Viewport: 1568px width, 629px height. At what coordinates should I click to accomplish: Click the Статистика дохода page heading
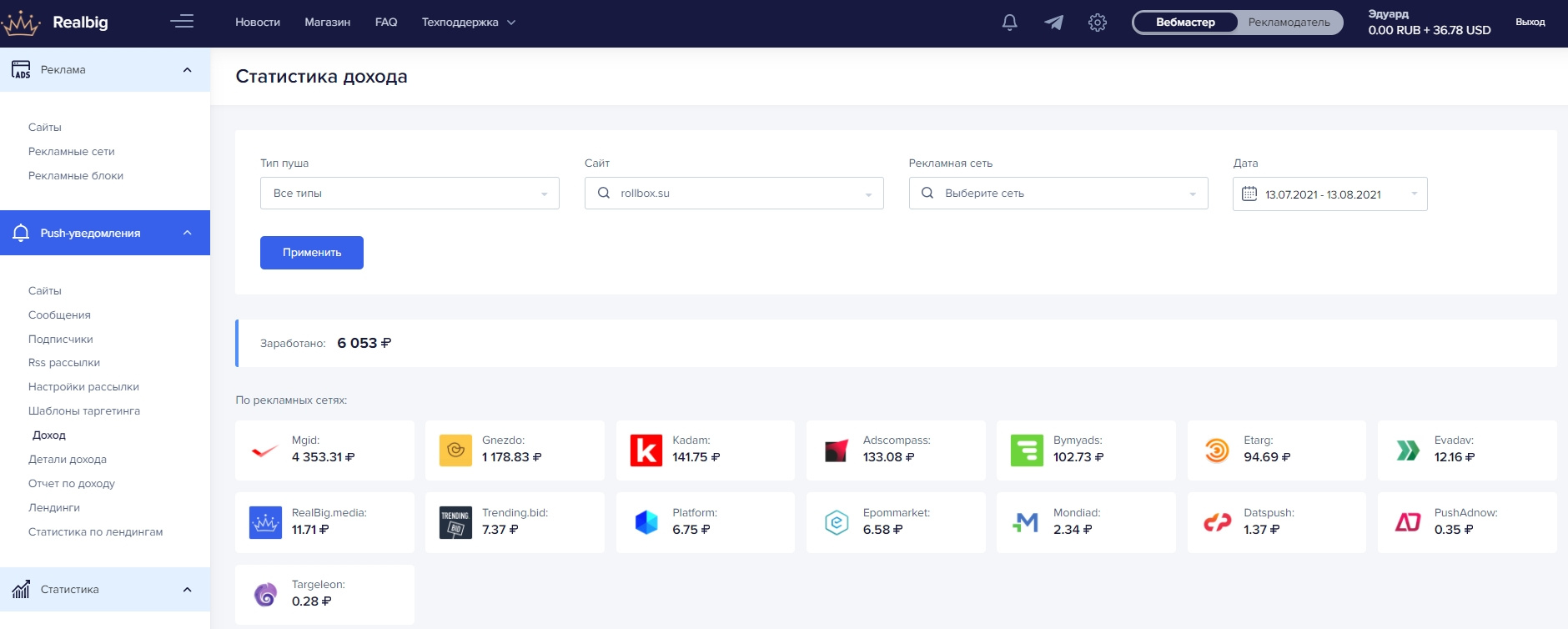pyautogui.click(x=322, y=76)
